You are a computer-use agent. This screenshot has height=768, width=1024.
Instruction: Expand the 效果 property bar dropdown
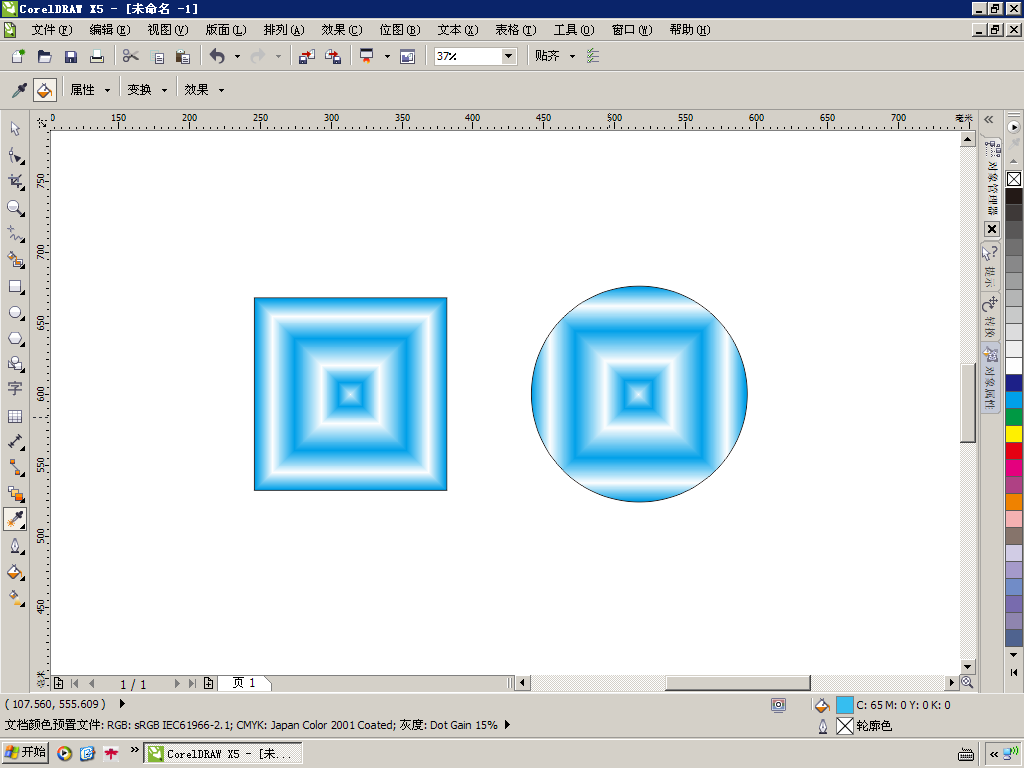(221, 90)
